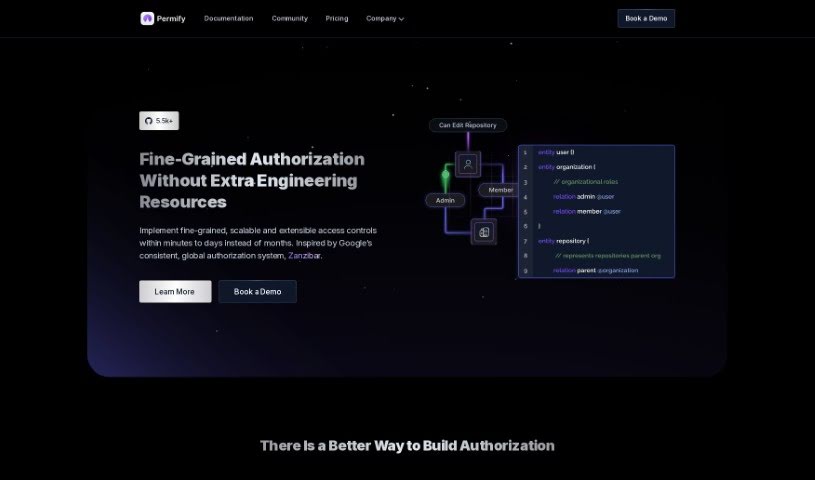Image resolution: width=815 pixels, height=480 pixels.
Task: Click 'There Is a Better Way' heading
Action: tap(407, 446)
